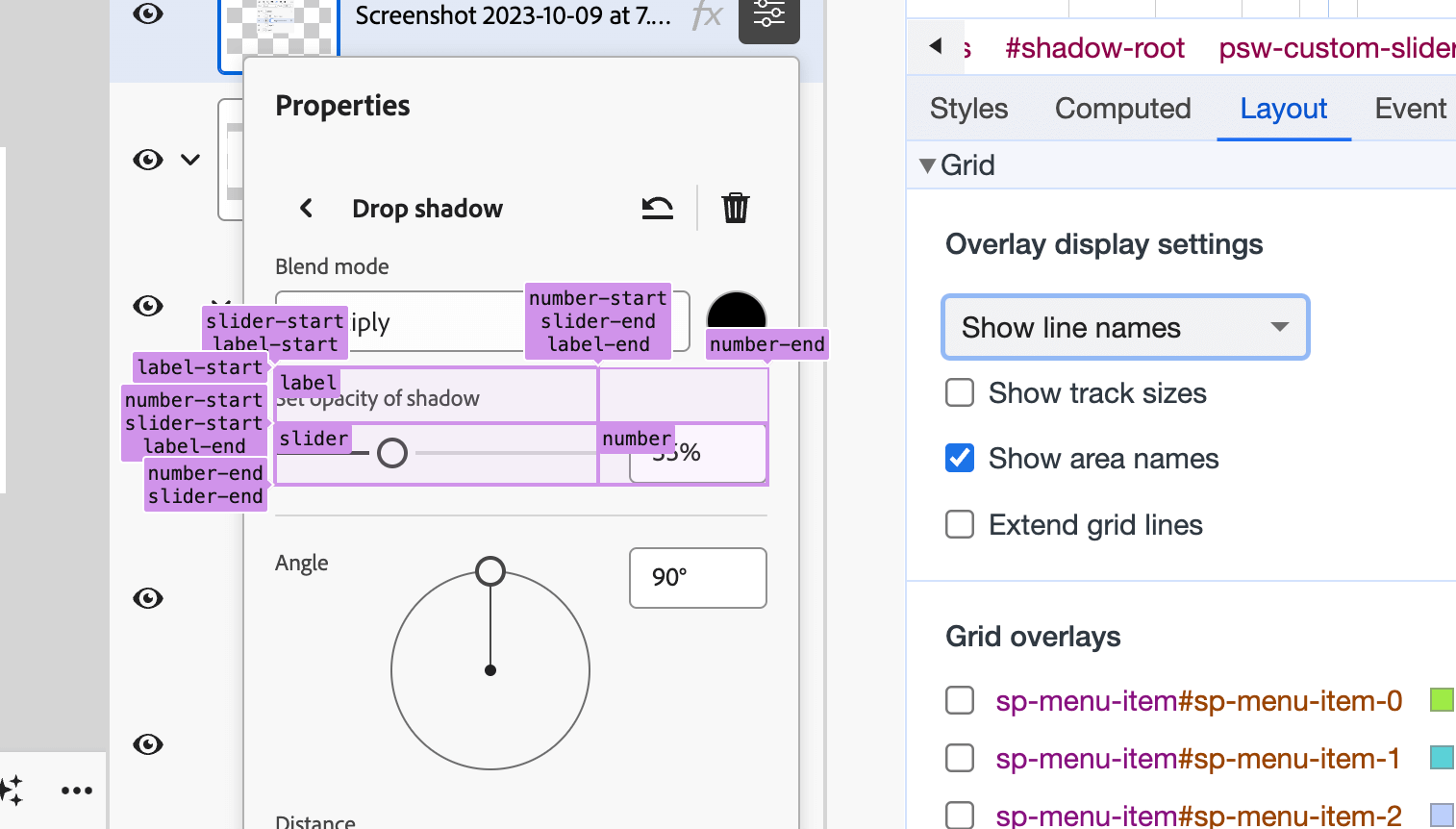Reset the Drop shadow effect with undo icon
This screenshot has width=1456, height=829.
pos(658,208)
